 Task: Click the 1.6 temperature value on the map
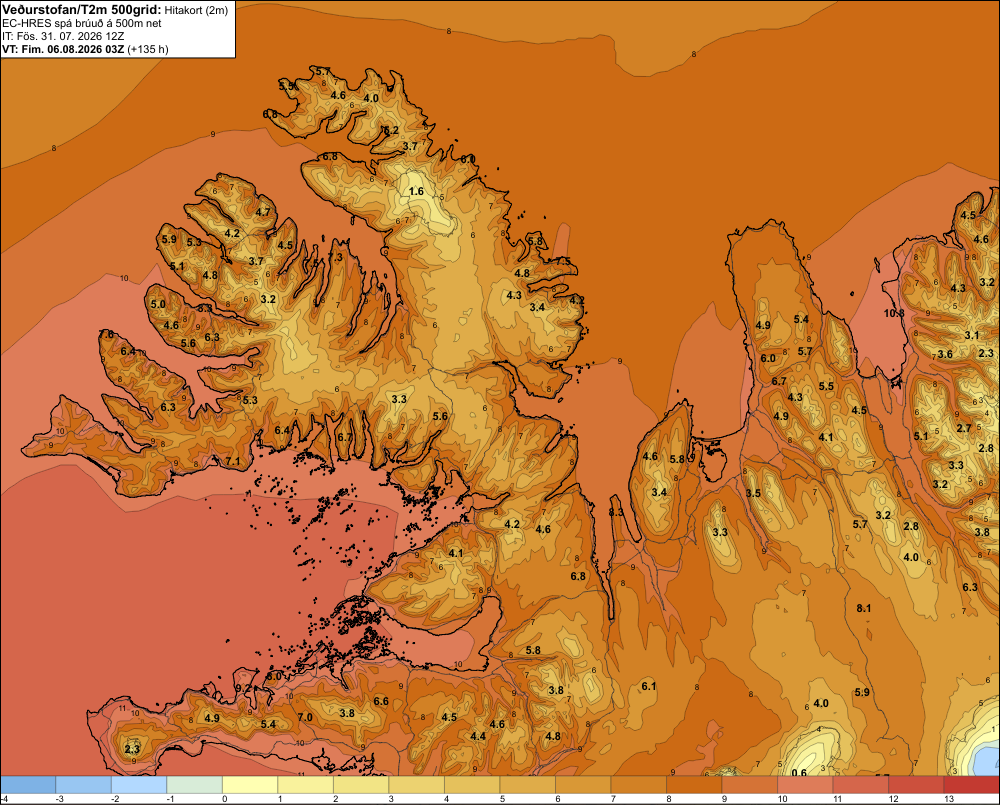(x=416, y=191)
